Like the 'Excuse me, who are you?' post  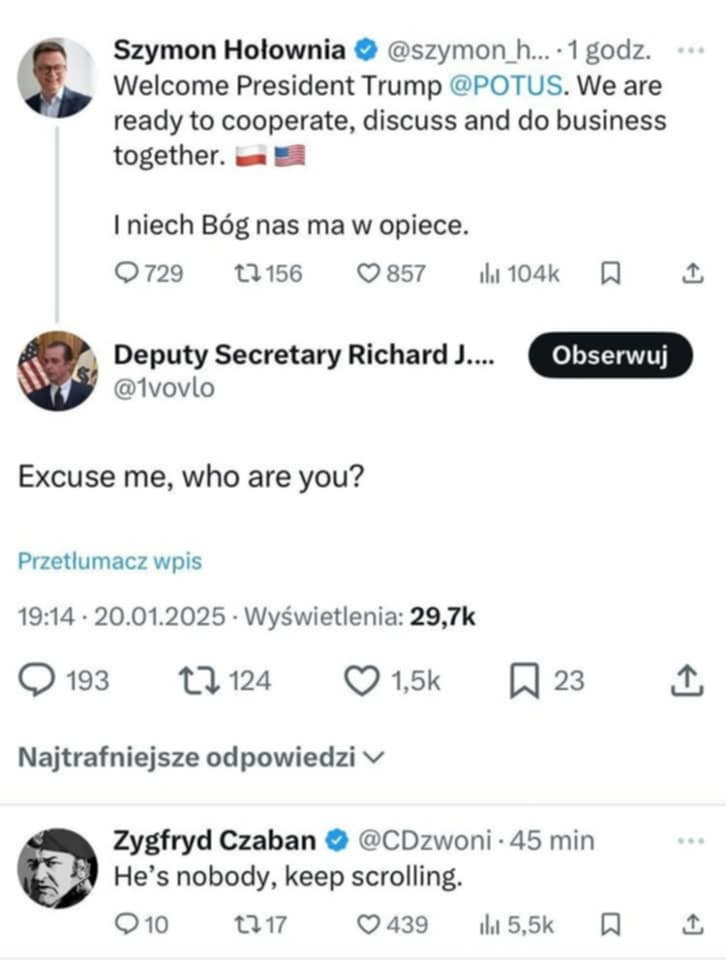point(360,681)
